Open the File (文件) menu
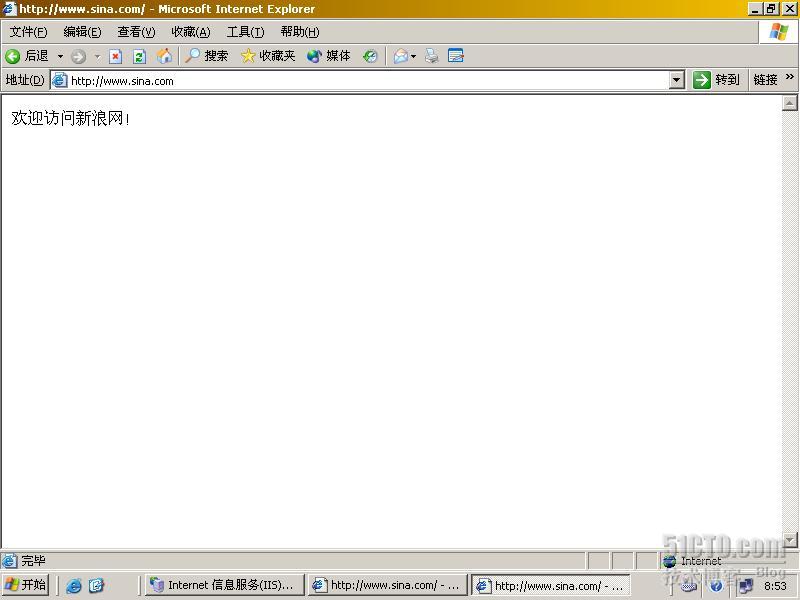This screenshot has width=800, height=600. (x=29, y=32)
